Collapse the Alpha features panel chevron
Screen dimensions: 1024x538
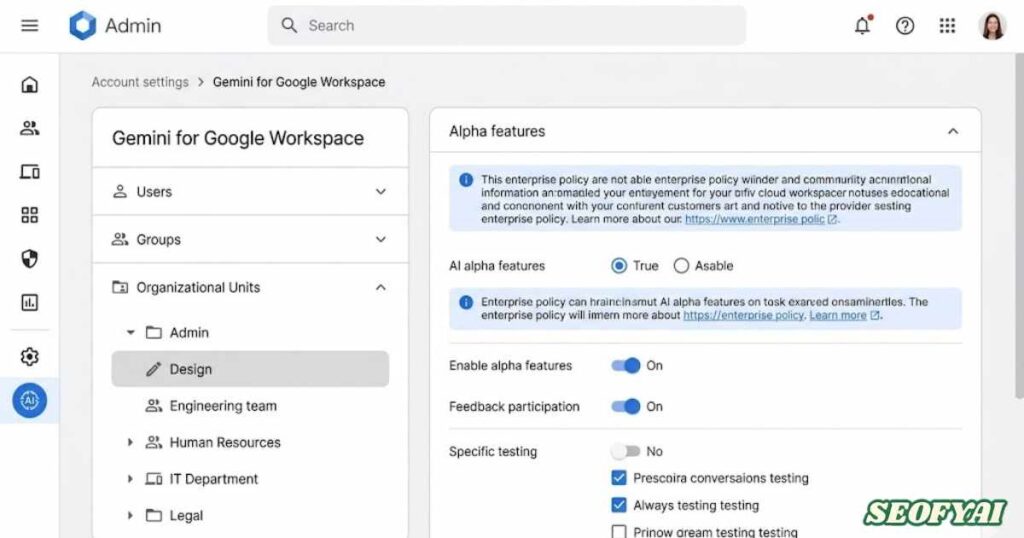pyautogui.click(x=953, y=131)
